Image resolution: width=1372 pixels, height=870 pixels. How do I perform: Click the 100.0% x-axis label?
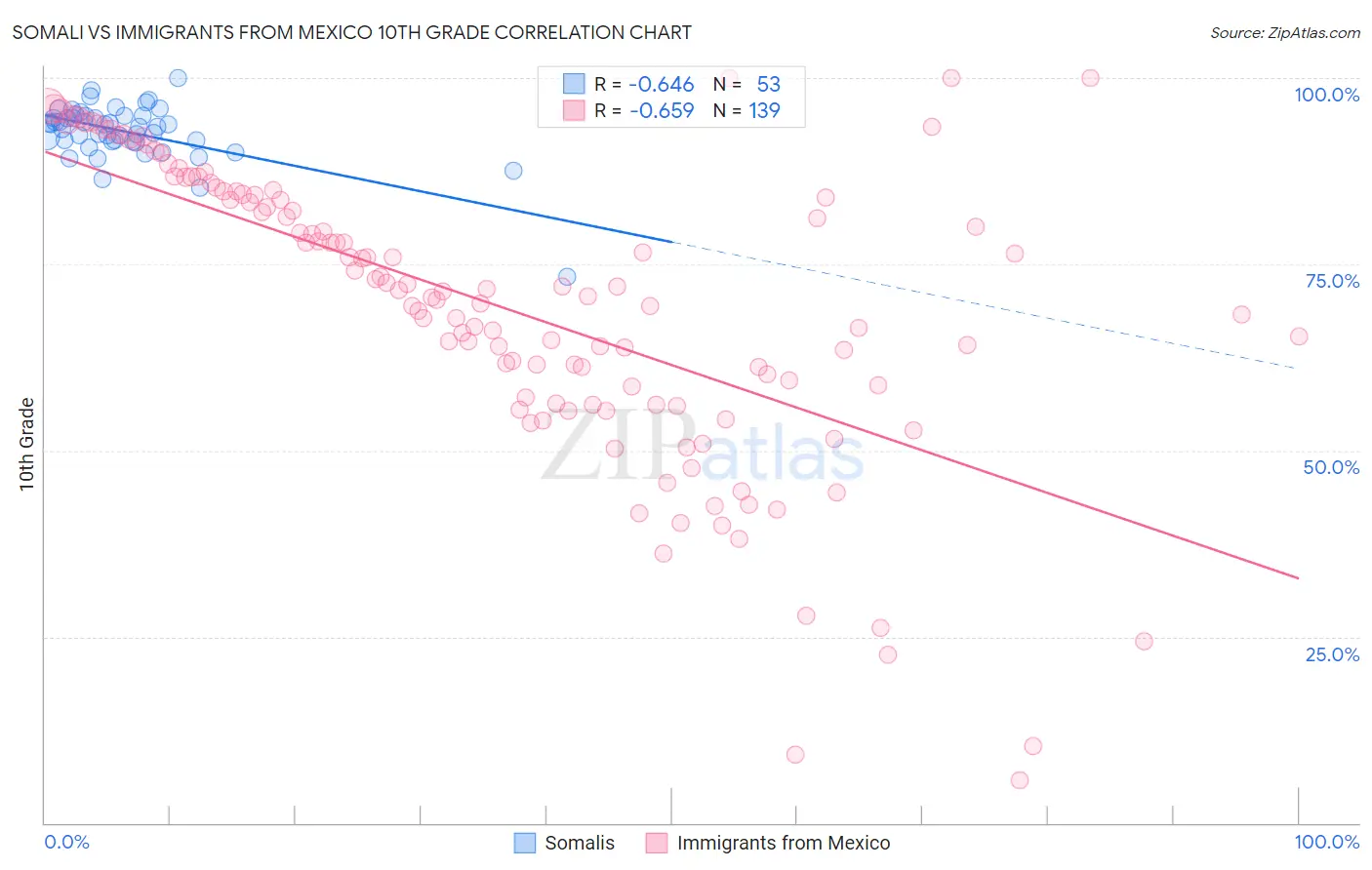(1327, 842)
